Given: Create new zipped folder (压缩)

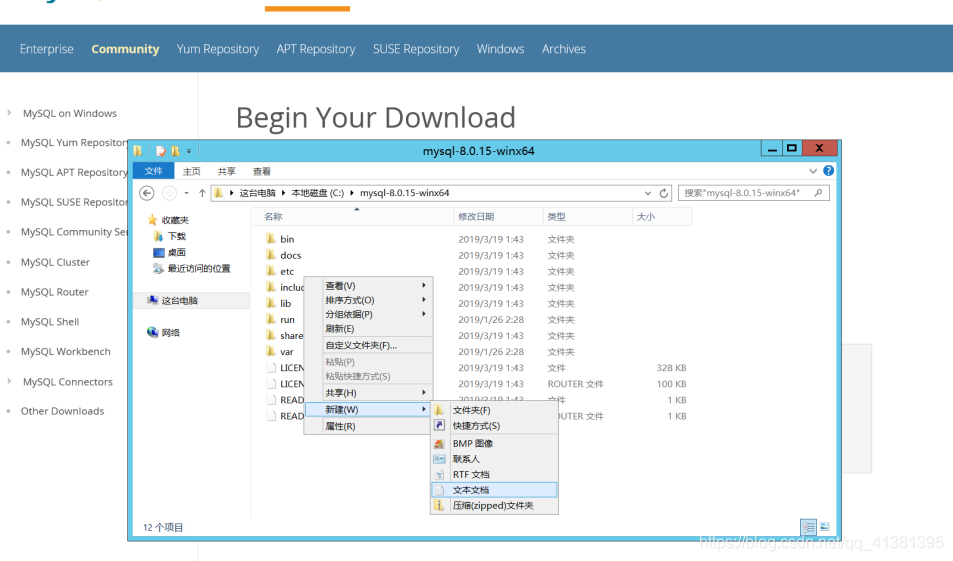Looking at the screenshot, I should click(x=494, y=506).
